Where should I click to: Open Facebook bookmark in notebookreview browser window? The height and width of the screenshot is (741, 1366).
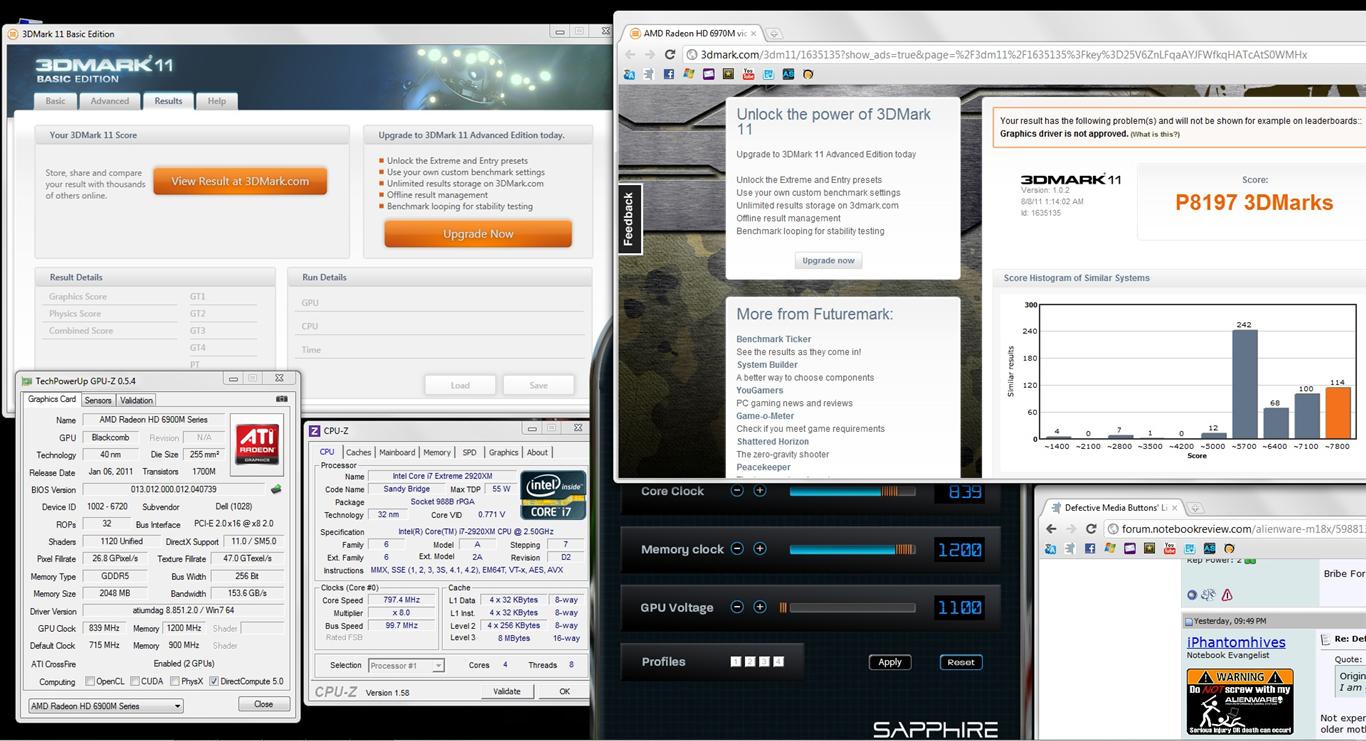click(x=1090, y=548)
